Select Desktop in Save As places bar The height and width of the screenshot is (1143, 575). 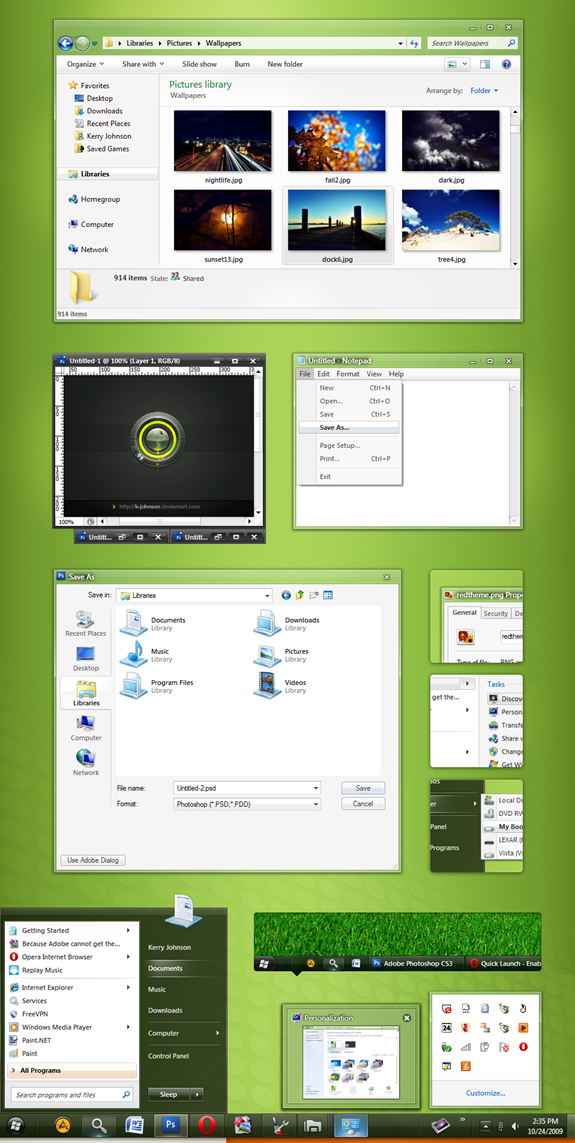(86, 659)
